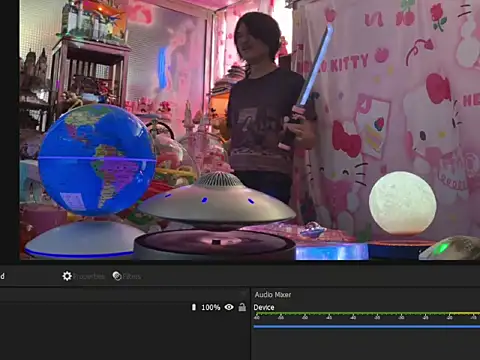Screen dimensions: 480x360
Task: Click the Device audio level meter
Action: (x=367, y=316)
